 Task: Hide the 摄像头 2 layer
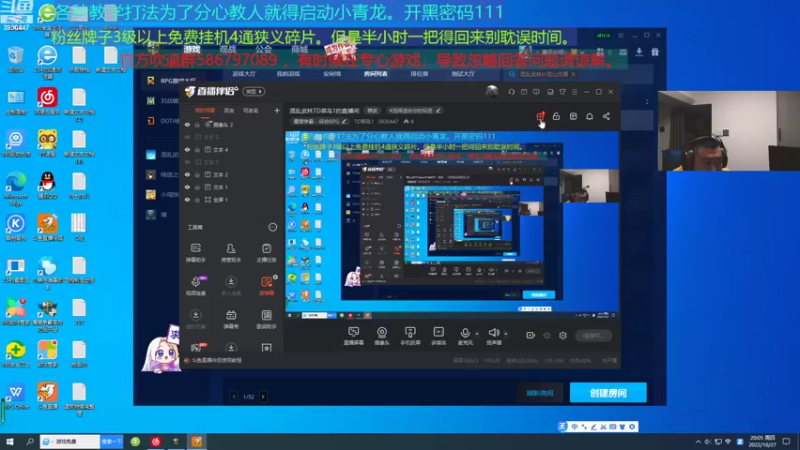(187, 124)
